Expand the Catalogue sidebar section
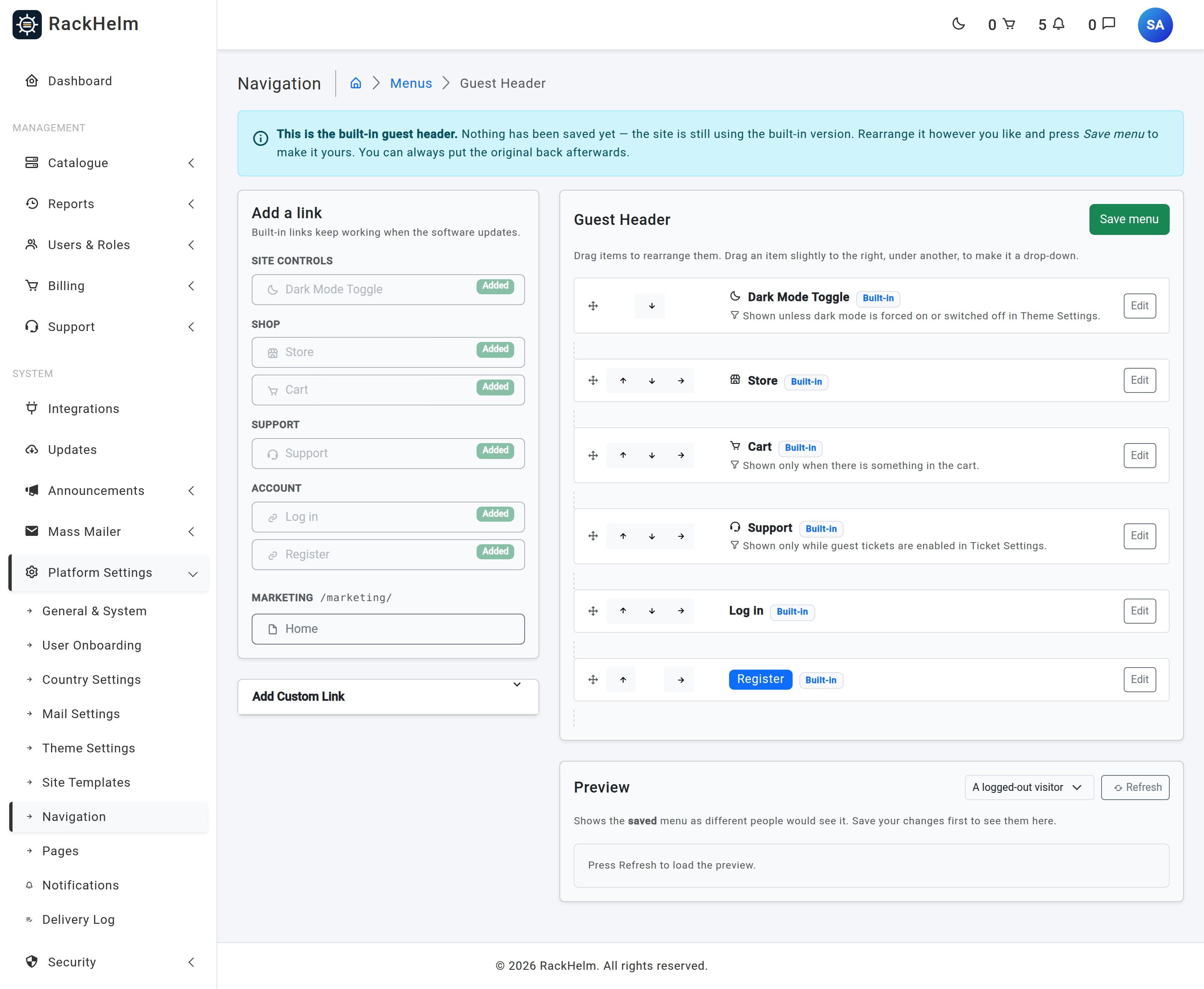 [x=108, y=163]
